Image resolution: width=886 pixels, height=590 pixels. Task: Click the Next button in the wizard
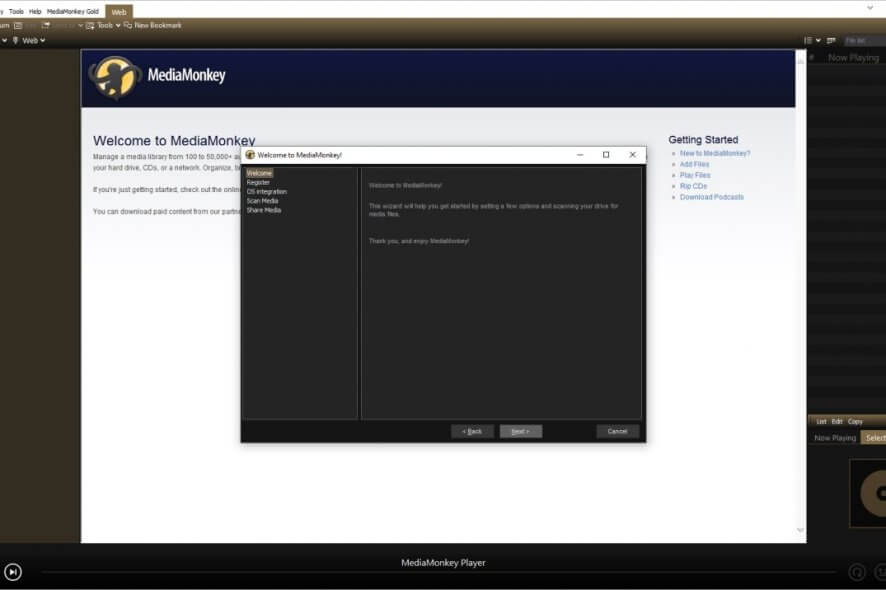pyautogui.click(x=520, y=431)
